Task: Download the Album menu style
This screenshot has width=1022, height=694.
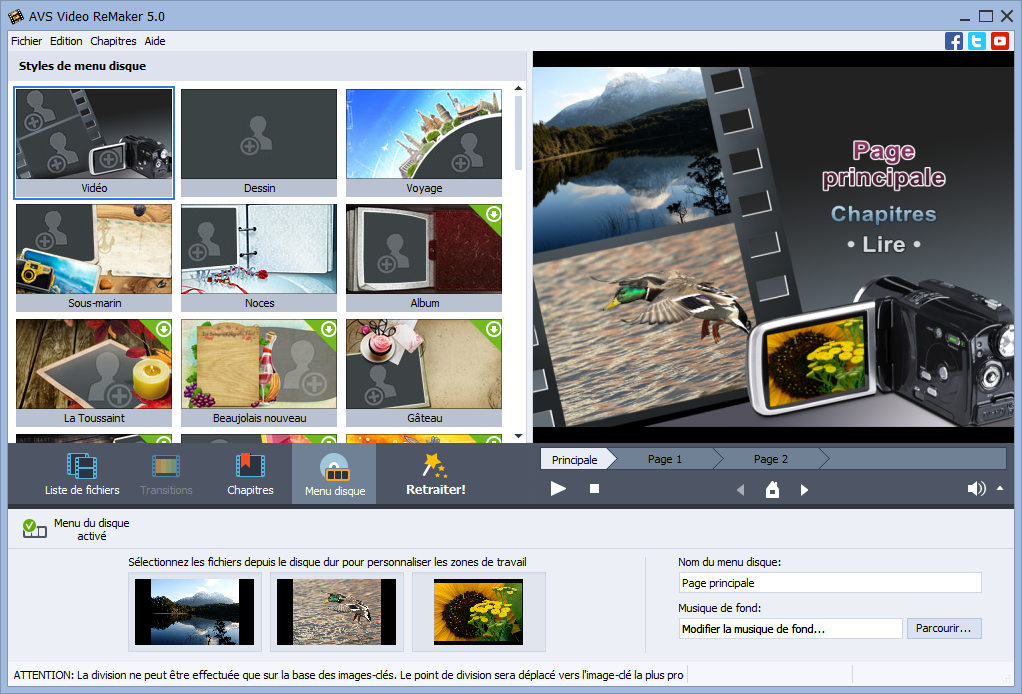Action: tap(493, 213)
